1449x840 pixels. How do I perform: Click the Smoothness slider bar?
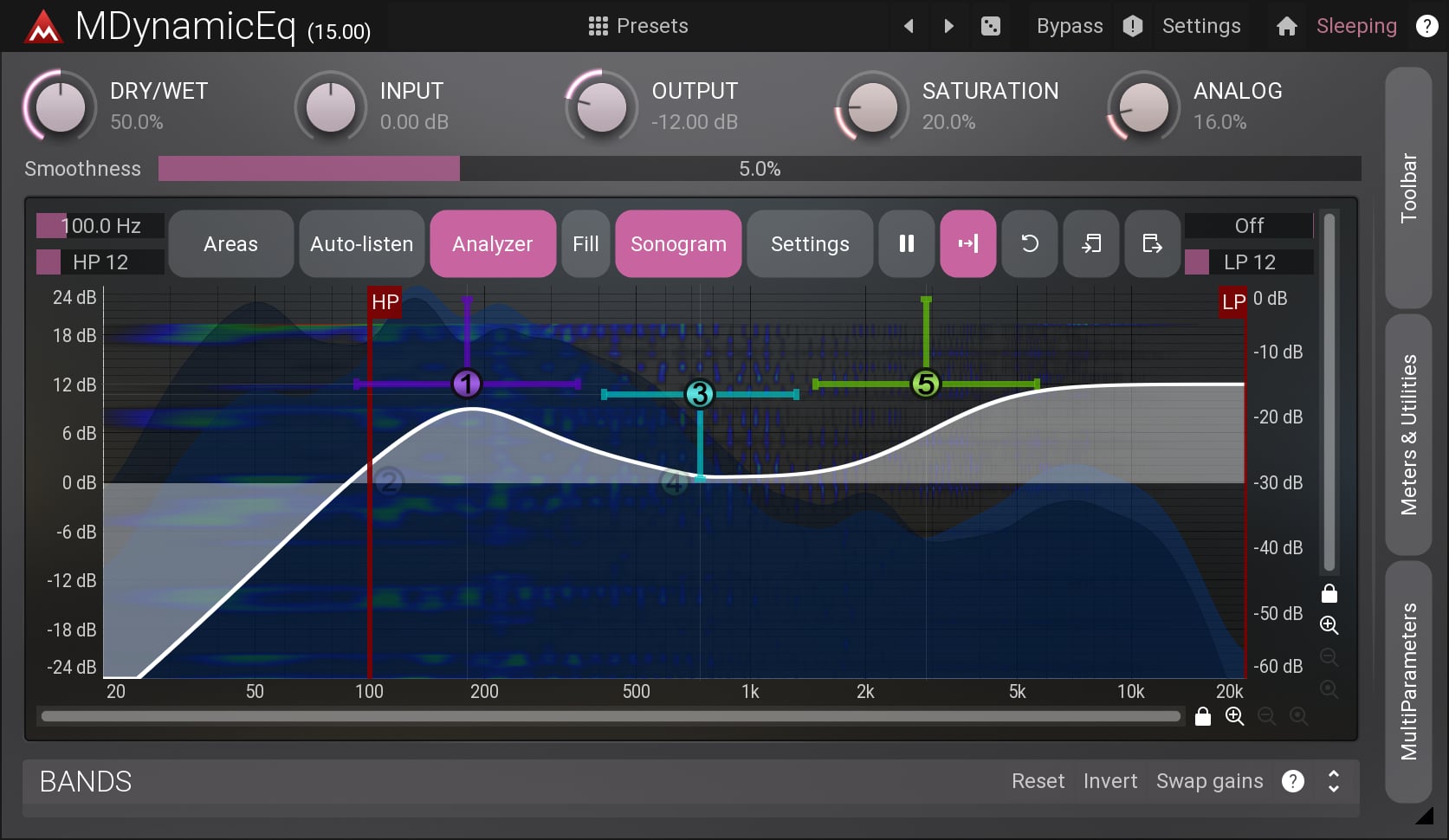tap(760, 169)
